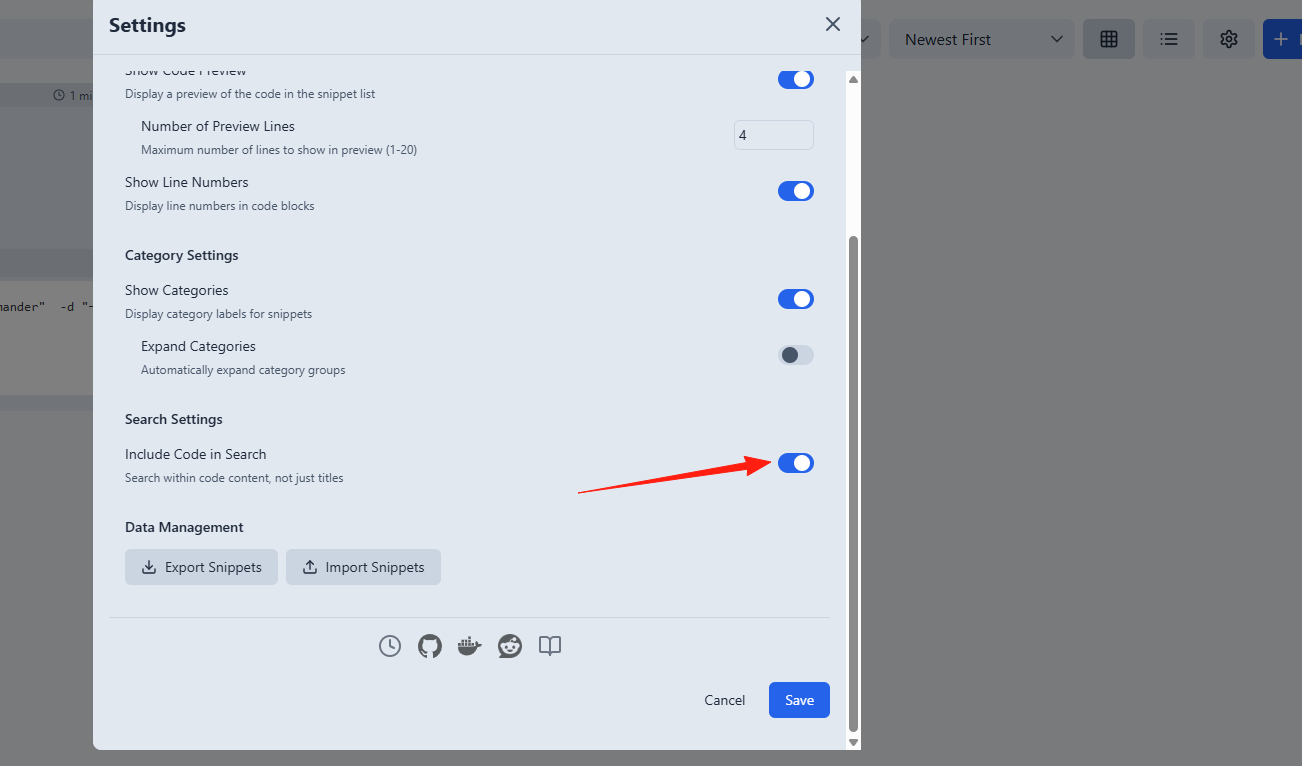Click the settings scrollbar up arrow
Screen dimensions: 1302x766
pos(853,78)
